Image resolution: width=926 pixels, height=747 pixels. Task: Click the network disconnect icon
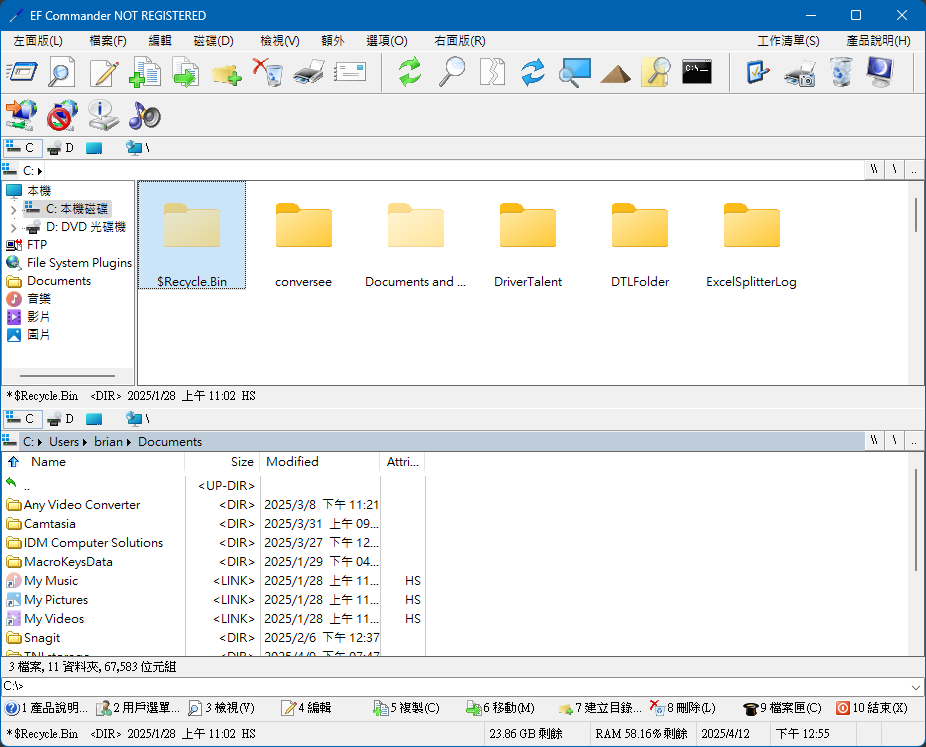click(x=62, y=115)
